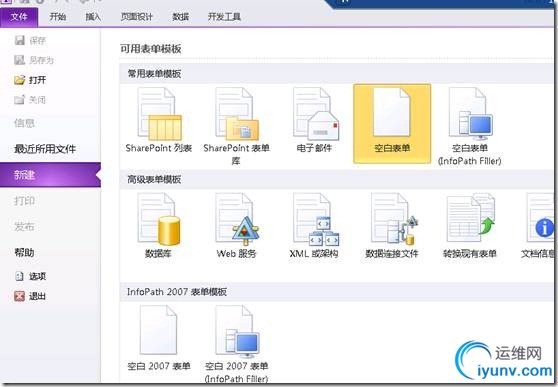The height and width of the screenshot is (387, 558).
Task: Choose the 转换现有表单 template
Action: click(470, 225)
